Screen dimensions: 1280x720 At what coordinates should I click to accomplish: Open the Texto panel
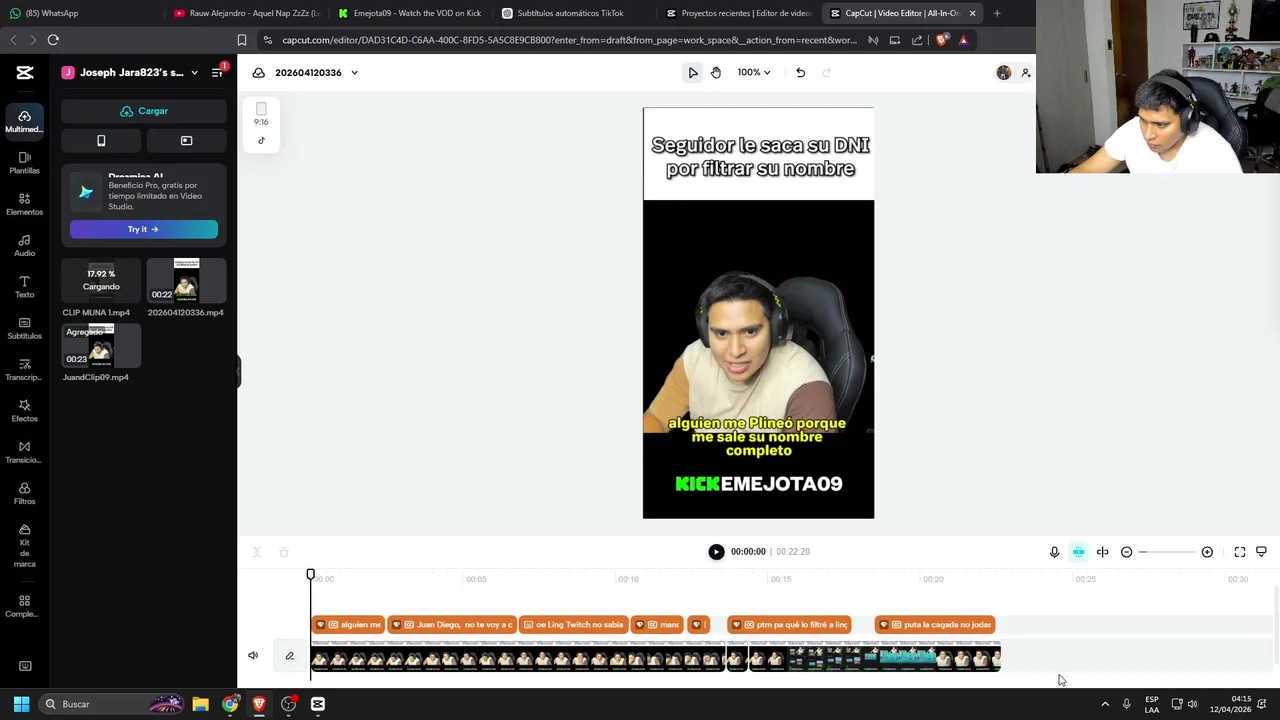pyautogui.click(x=24, y=287)
